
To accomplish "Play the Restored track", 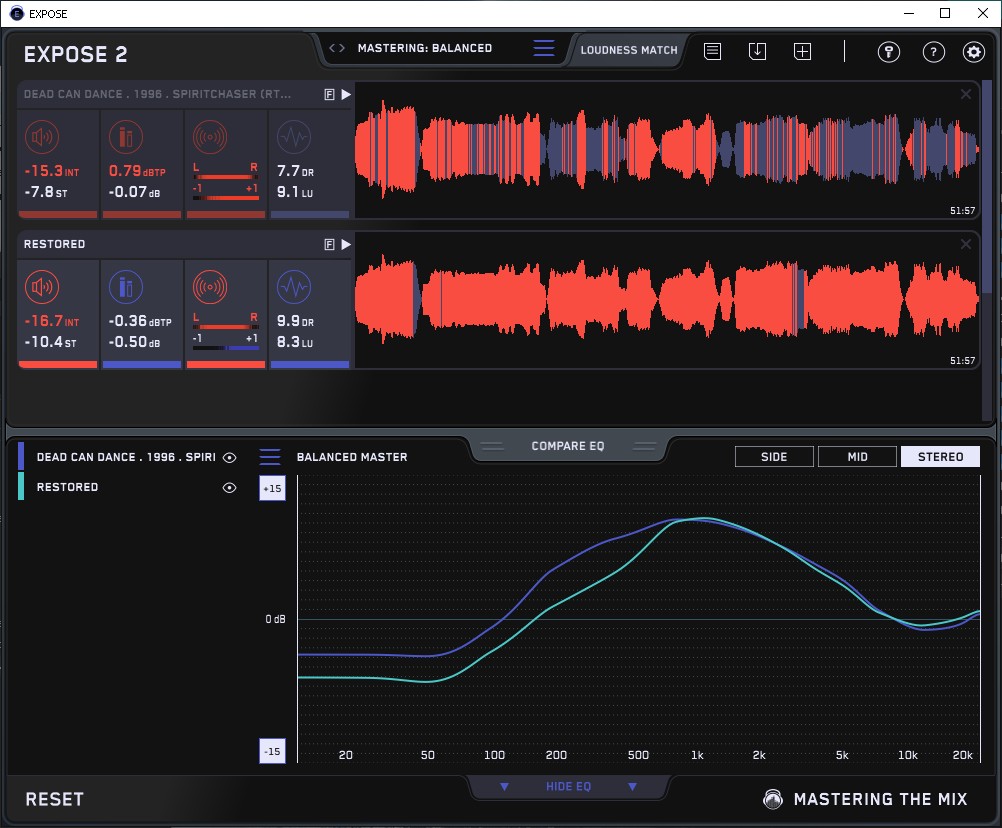I will click(346, 244).
